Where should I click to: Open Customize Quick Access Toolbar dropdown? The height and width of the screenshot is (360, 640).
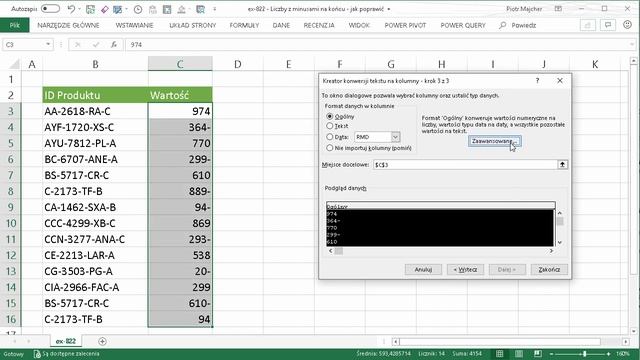pos(215,9)
